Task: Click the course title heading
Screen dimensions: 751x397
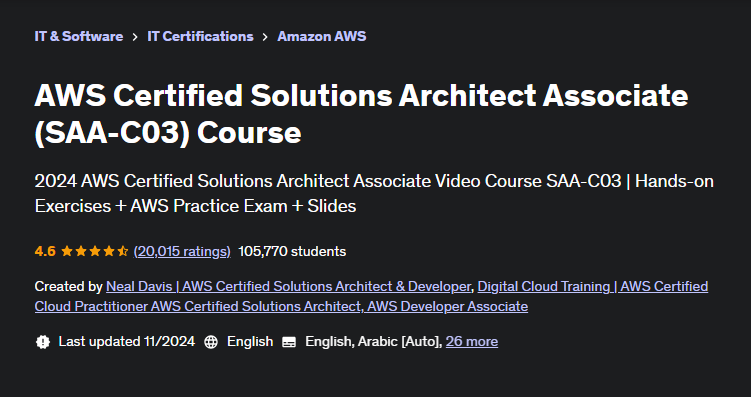Action: click(361, 114)
